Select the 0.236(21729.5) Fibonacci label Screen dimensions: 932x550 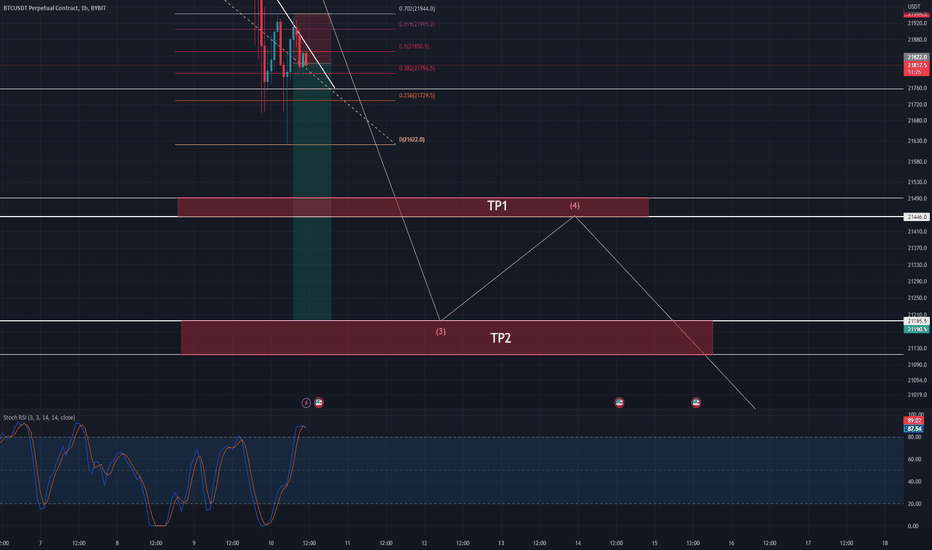417,95
